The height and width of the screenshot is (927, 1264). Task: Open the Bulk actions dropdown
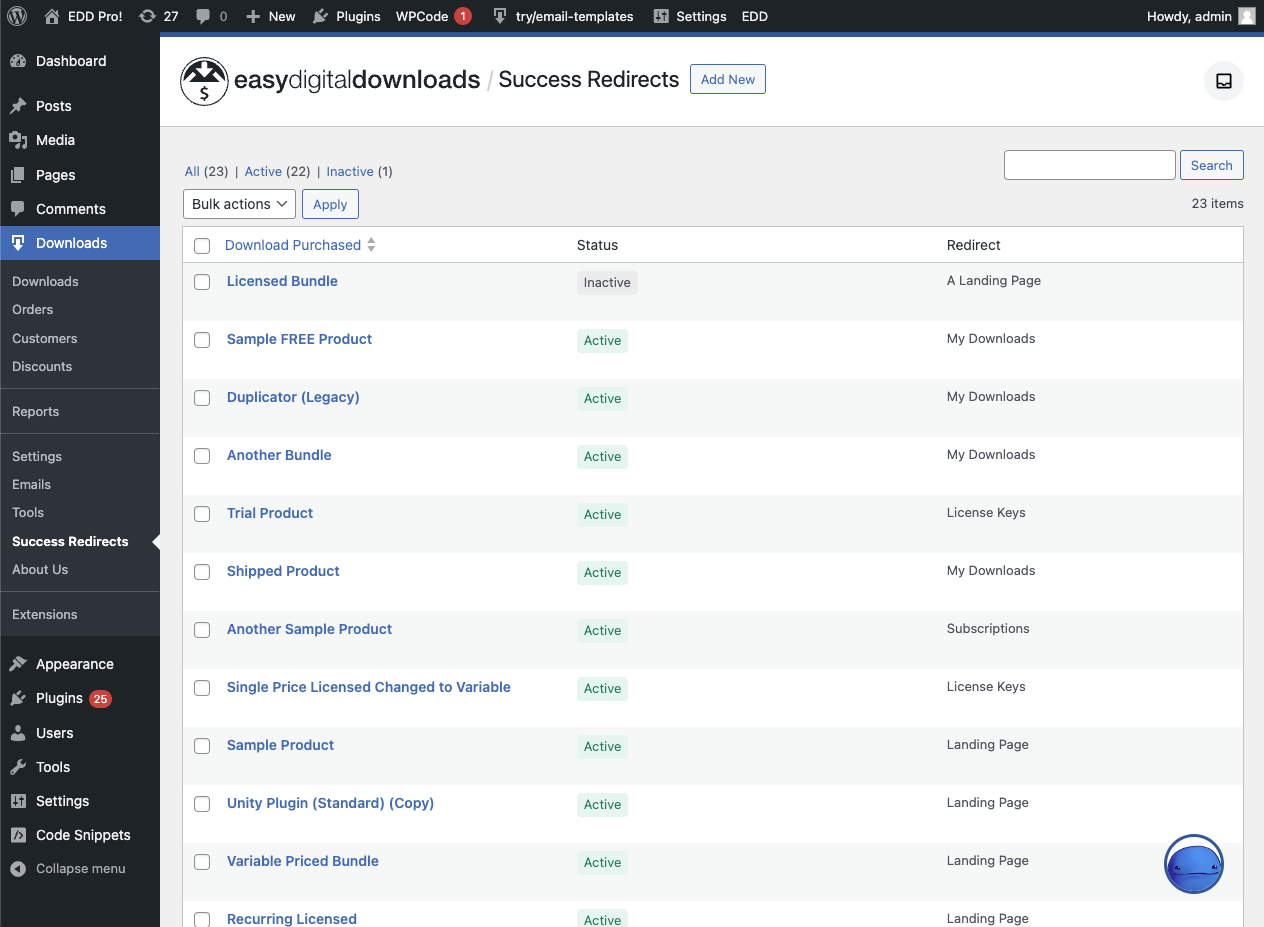coord(238,203)
